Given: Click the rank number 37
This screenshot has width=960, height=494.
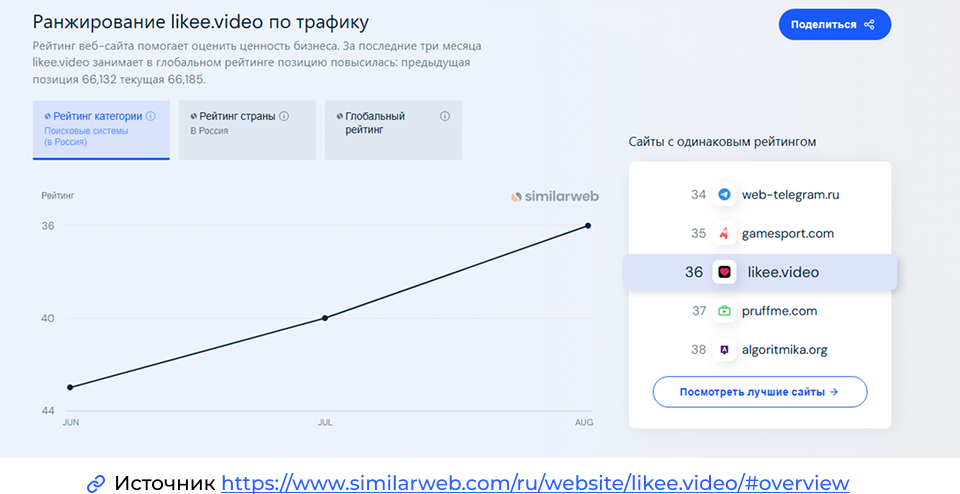Looking at the screenshot, I should pos(699,311).
